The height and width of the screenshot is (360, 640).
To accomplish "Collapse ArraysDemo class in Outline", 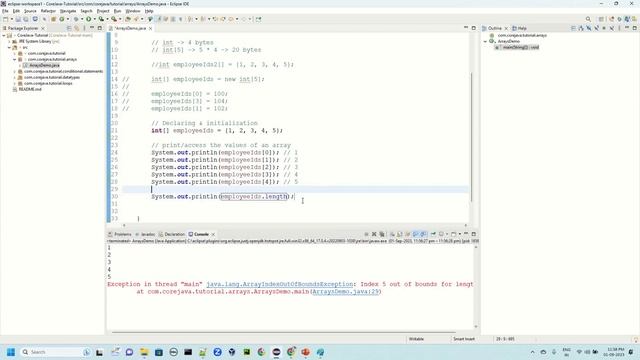I will tap(485, 41).
